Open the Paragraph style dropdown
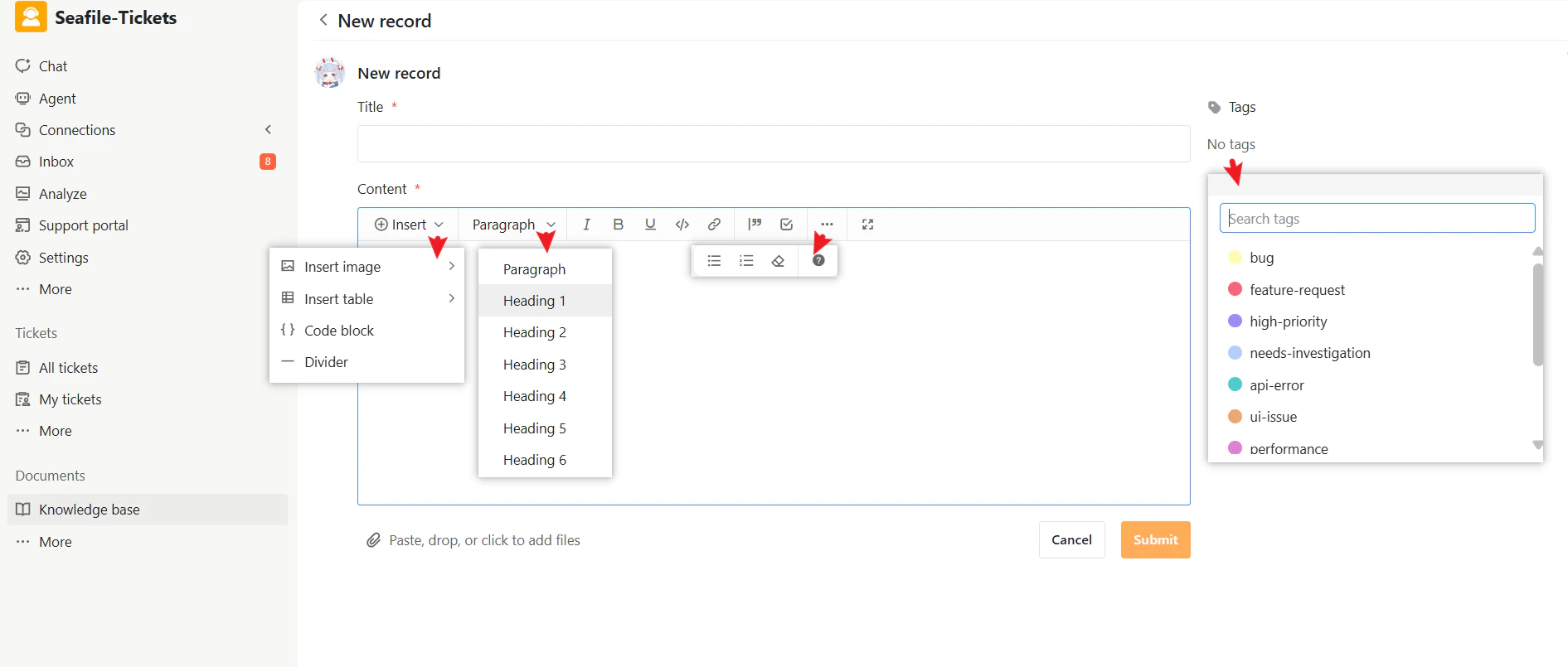 [513, 225]
